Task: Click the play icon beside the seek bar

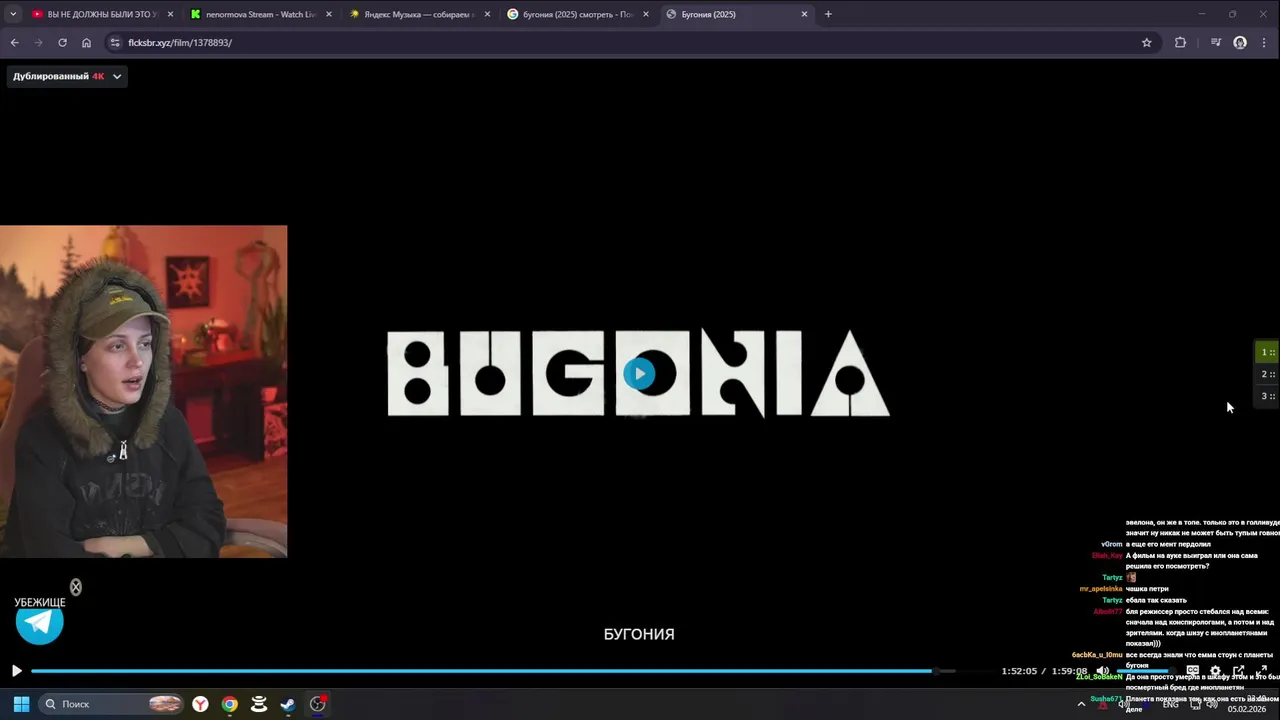Action: click(16, 671)
